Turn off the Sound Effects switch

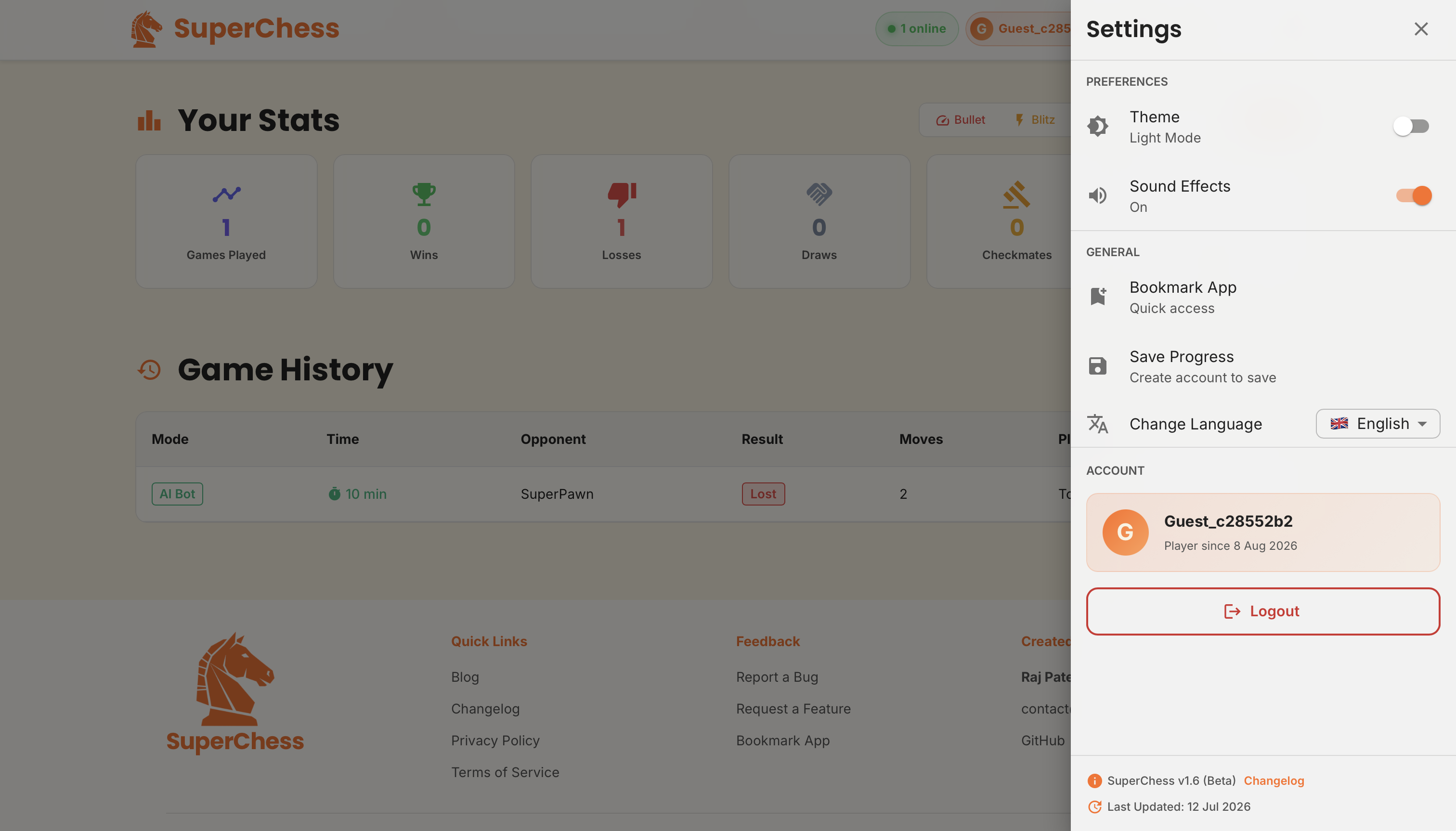point(1414,196)
